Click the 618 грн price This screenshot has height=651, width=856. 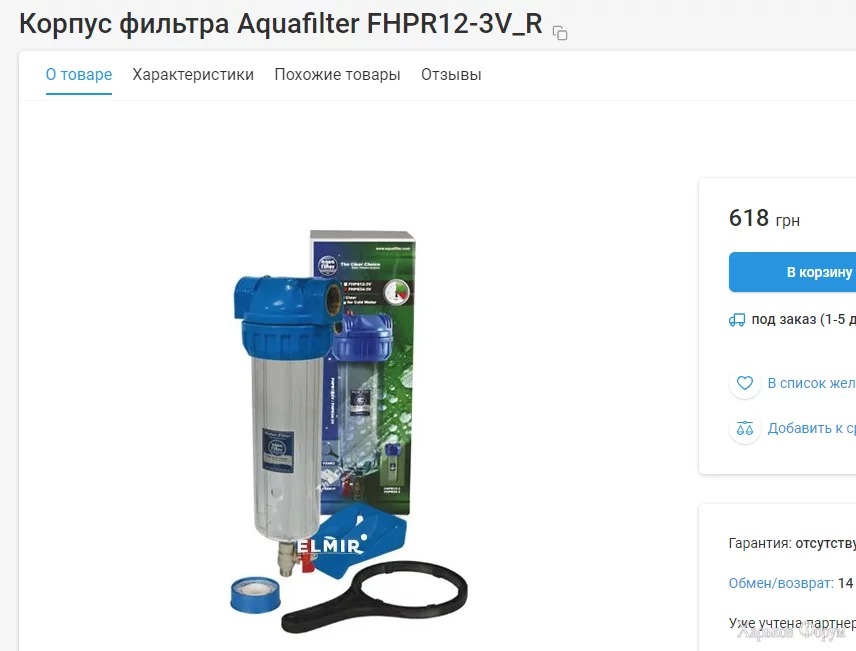(764, 218)
